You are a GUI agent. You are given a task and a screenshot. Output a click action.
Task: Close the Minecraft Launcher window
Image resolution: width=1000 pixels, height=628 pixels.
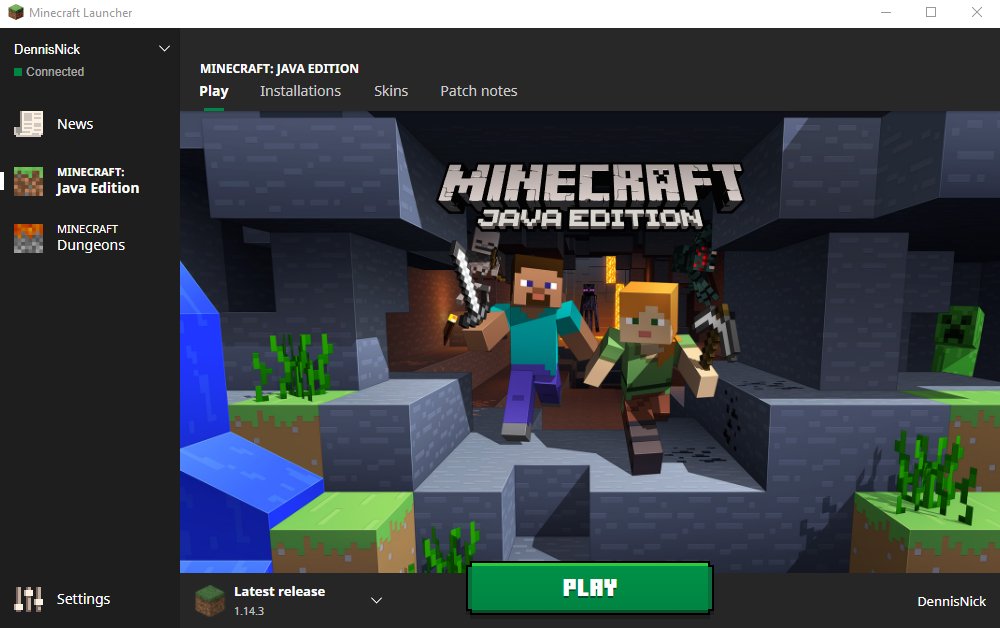point(976,12)
